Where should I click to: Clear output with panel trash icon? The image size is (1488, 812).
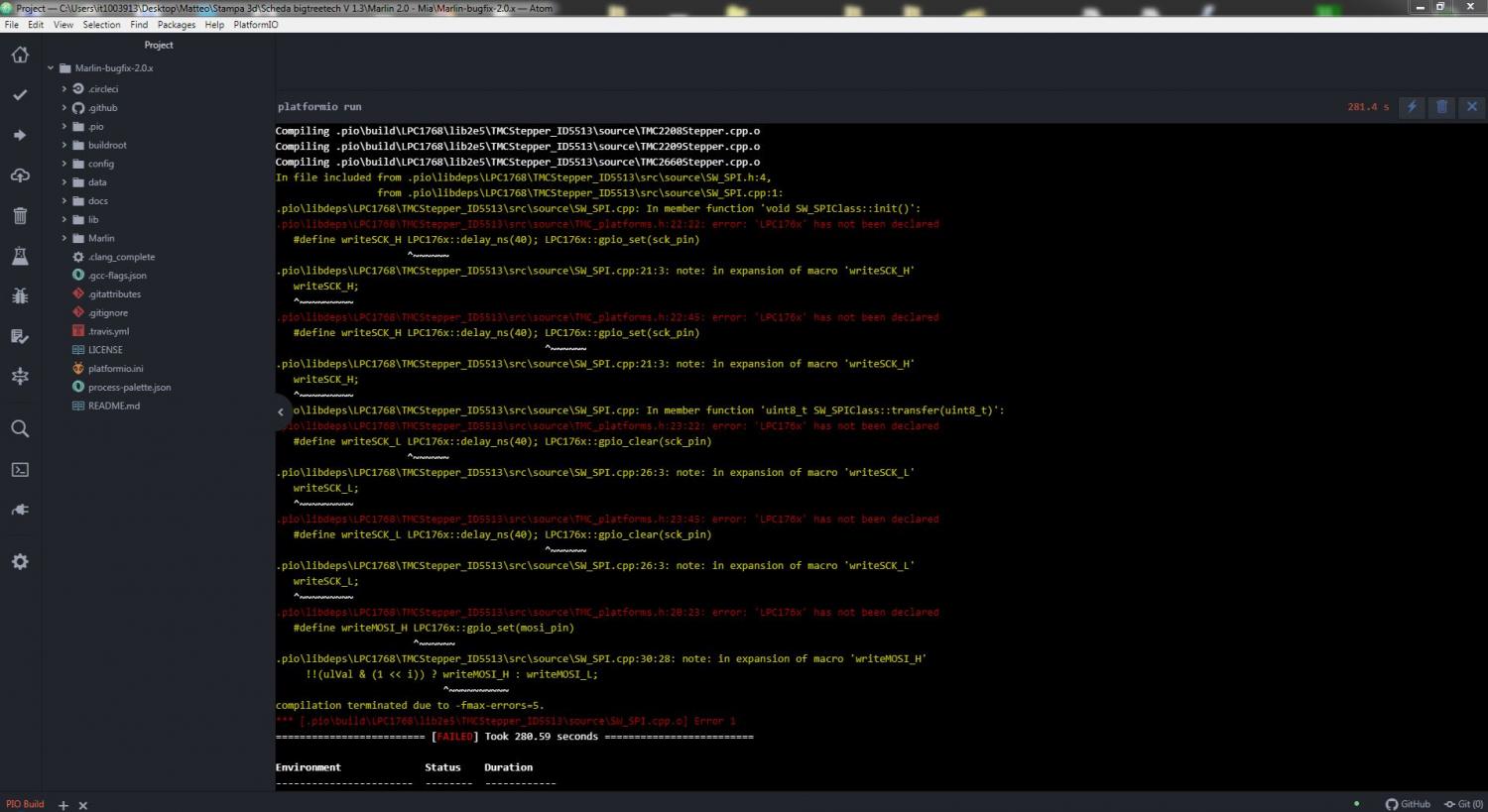(1442, 106)
